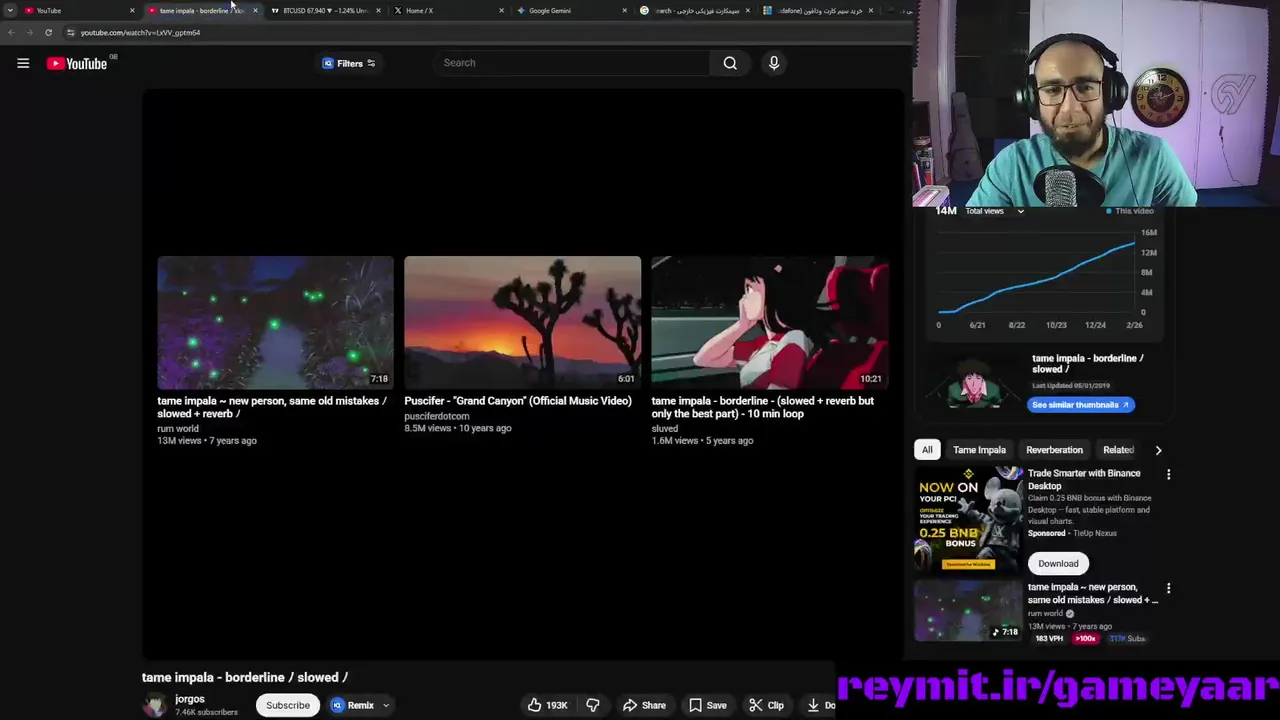Open jorgos channel avatar

(x=155, y=705)
